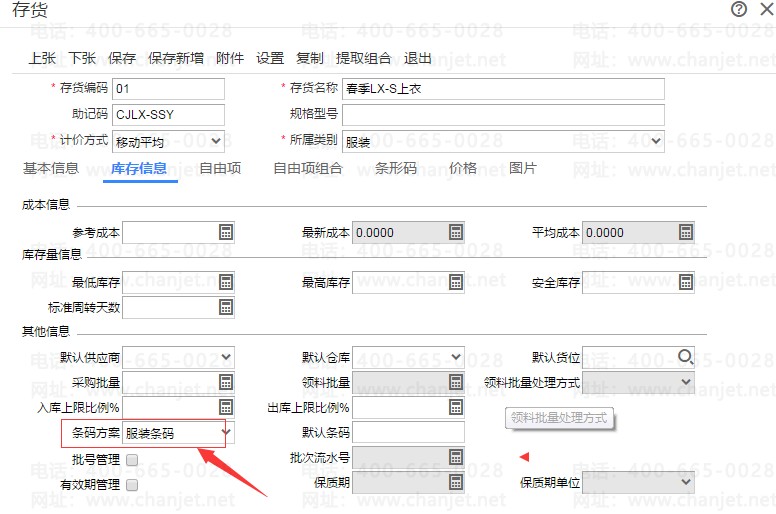
Task: Open 图片 tab
Action: [x=523, y=169]
